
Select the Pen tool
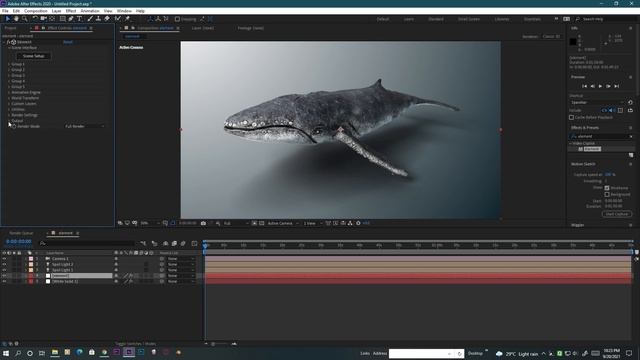coord(71,19)
